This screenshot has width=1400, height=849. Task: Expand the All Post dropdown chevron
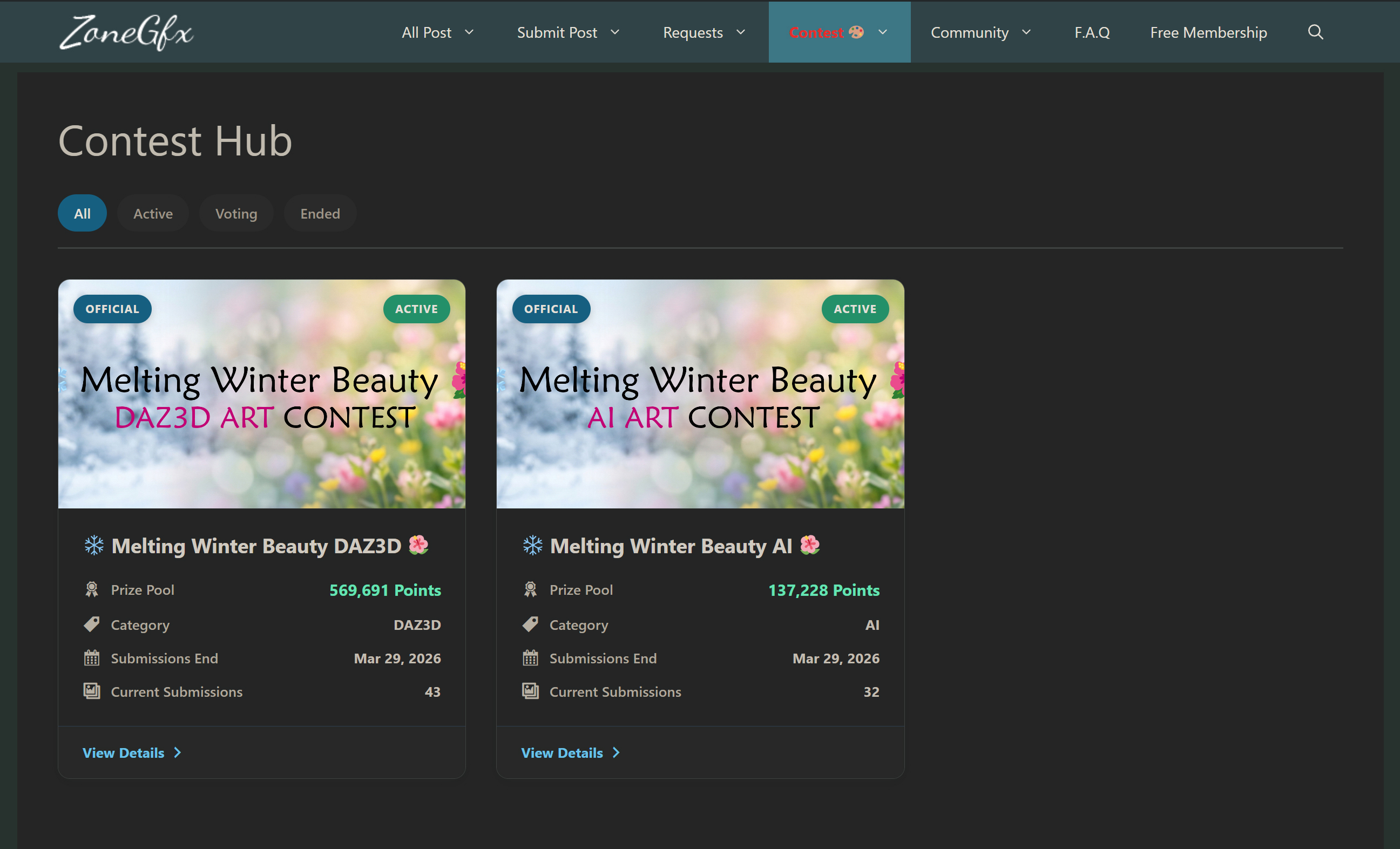point(469,32)
